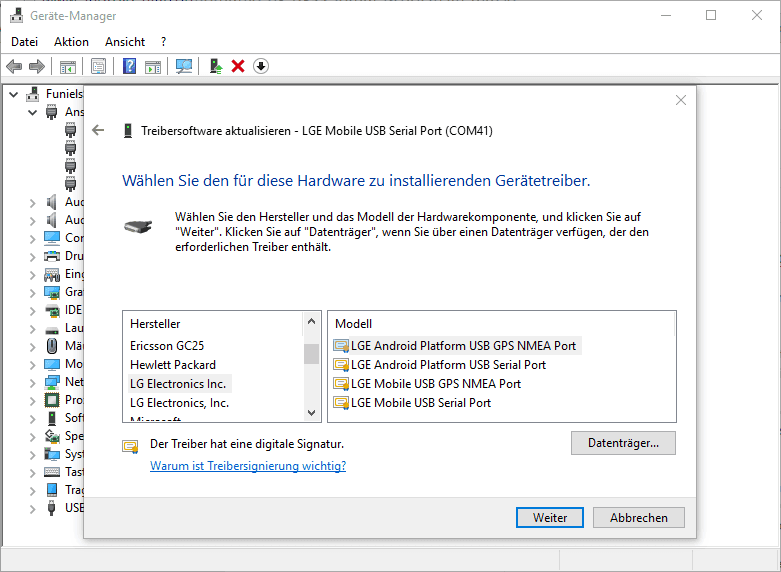This screenshot has height=572, width=781.
Task: Click the Ein... input devices icon
Action: tap(52, 275)
